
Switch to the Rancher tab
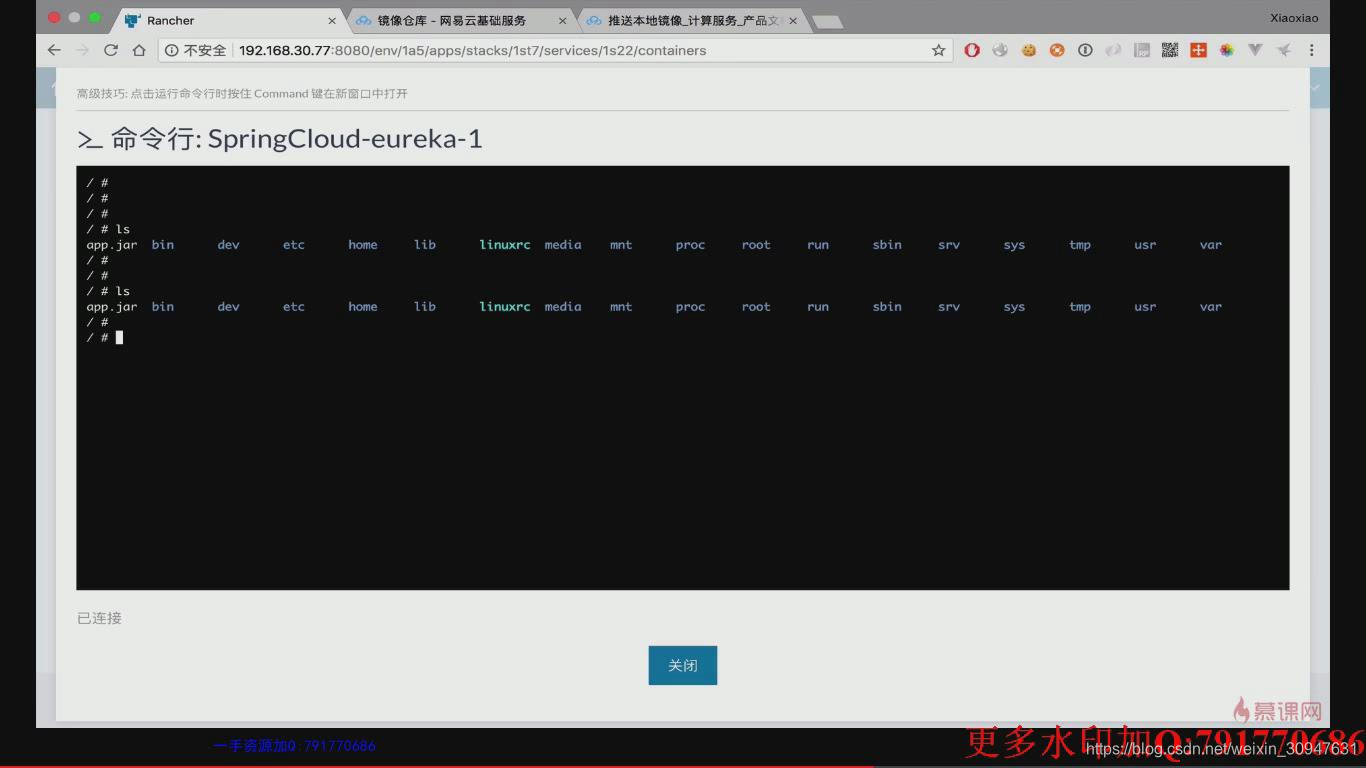tap(230, 20)
